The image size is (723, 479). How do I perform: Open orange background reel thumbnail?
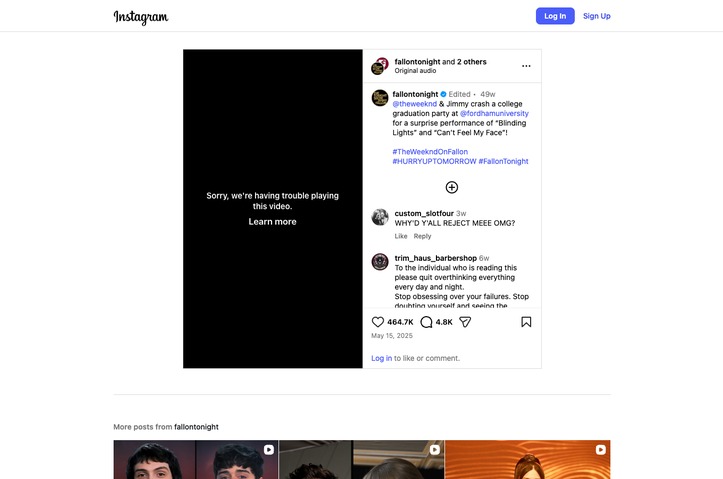[527, 460]
